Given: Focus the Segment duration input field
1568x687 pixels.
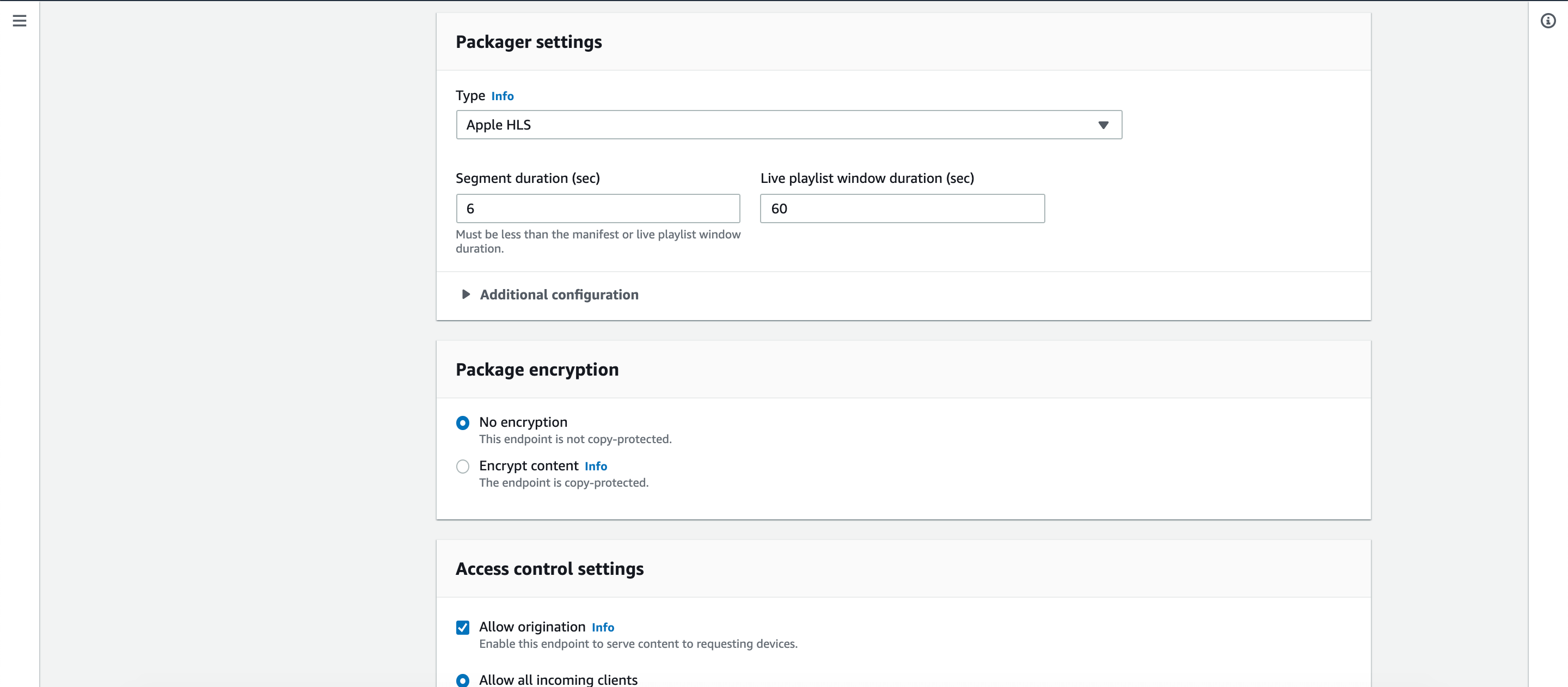Looking at the screenshot, I should [x=598, y=208].
